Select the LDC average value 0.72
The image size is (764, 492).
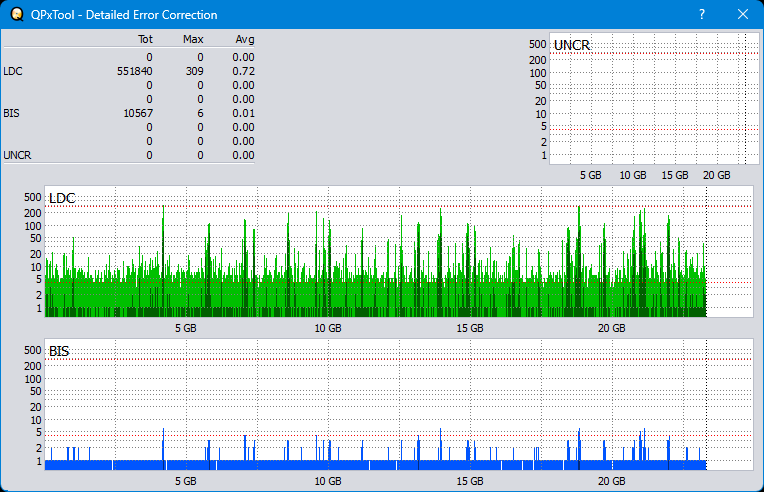tap(243, 71)
